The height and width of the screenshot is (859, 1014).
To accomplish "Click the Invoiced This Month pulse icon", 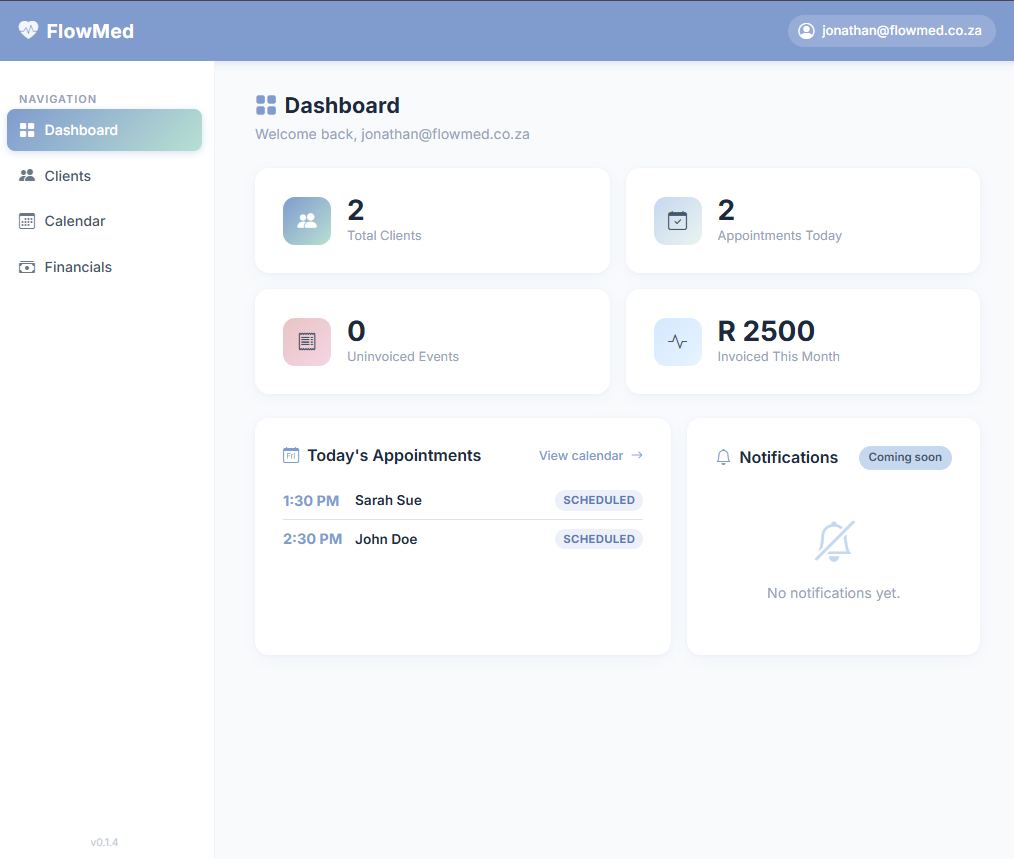I will [678, 342].
